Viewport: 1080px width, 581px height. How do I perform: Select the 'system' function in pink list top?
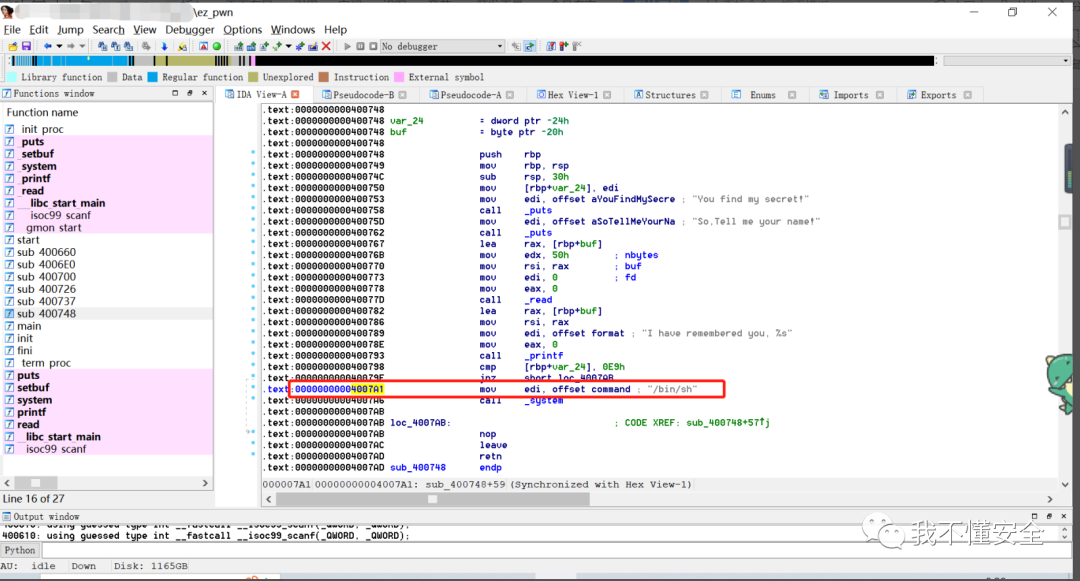click(39, 166)
